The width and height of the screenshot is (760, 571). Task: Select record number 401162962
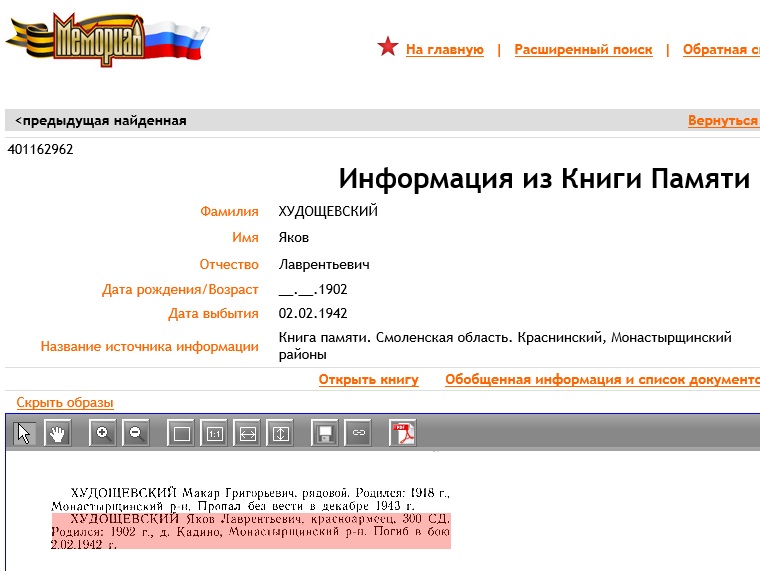[x=40, y=149]
